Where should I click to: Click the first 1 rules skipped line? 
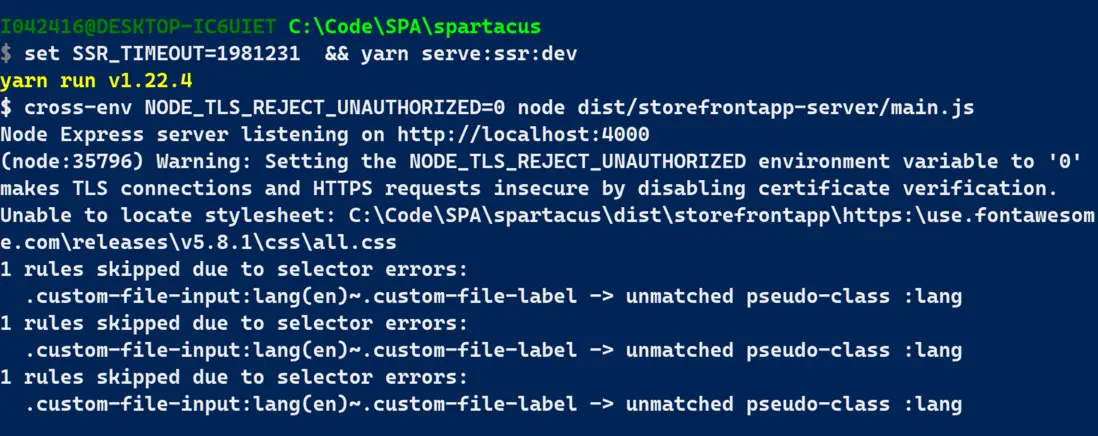tap(234, 269)
